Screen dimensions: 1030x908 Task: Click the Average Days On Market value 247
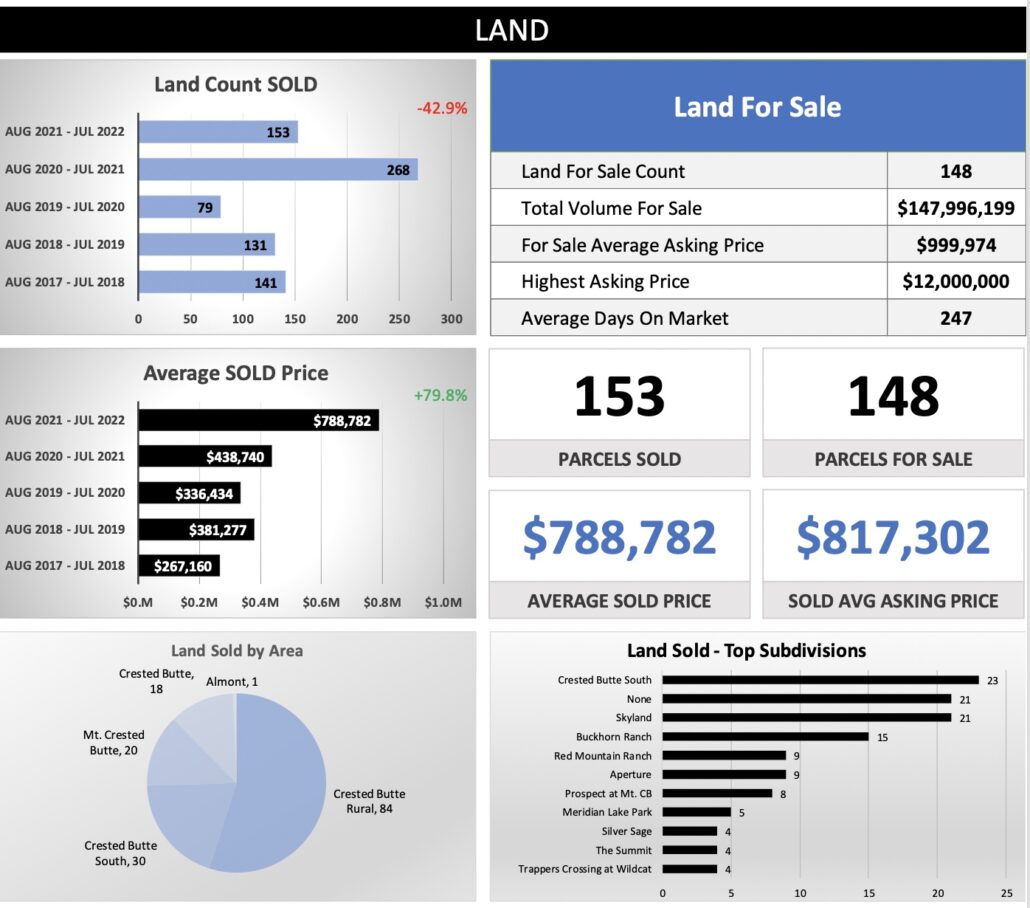tap(955, 319)
